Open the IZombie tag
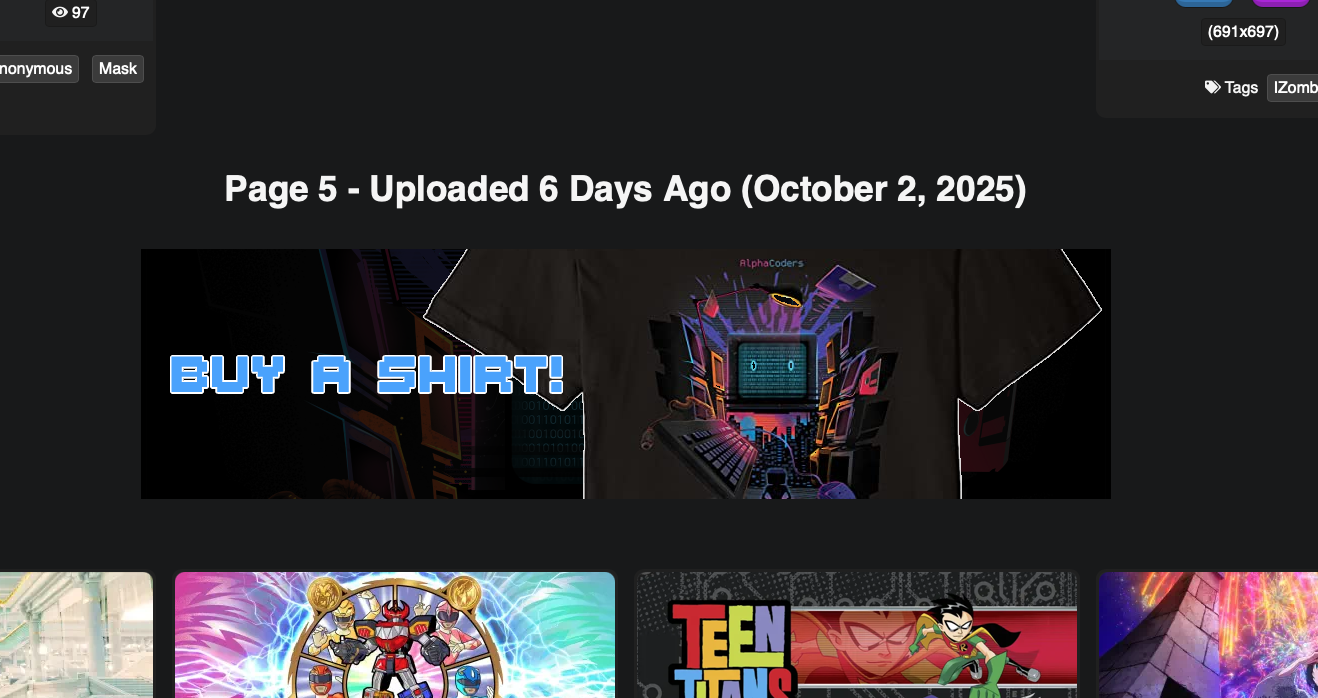This screenshot has height=698, width=1318. click(x=1293, y=88)
